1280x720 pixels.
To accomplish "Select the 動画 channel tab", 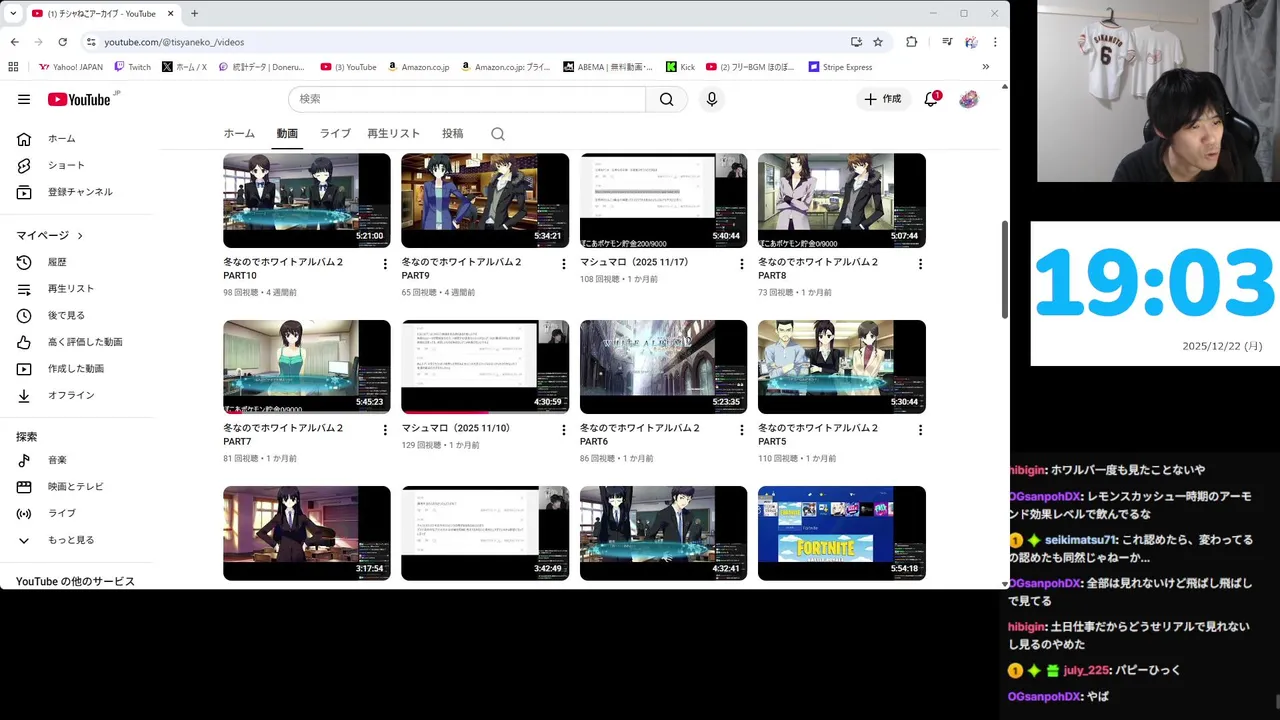I will 287,134.
